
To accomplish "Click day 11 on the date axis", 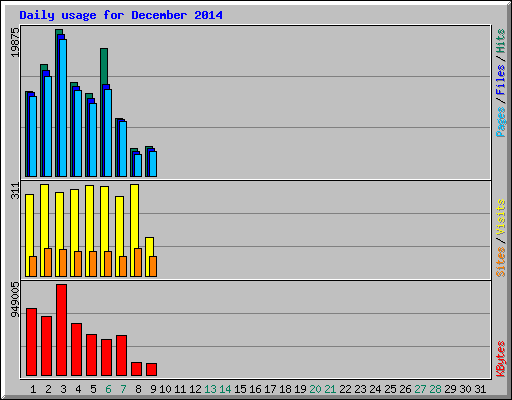I will (180, 389).
